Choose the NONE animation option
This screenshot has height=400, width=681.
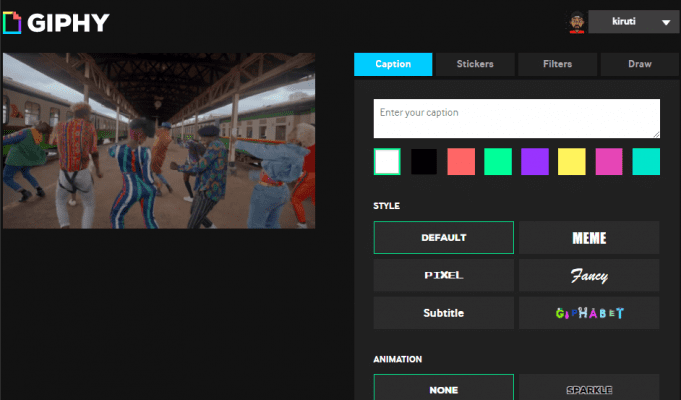(x=443, y=388)
